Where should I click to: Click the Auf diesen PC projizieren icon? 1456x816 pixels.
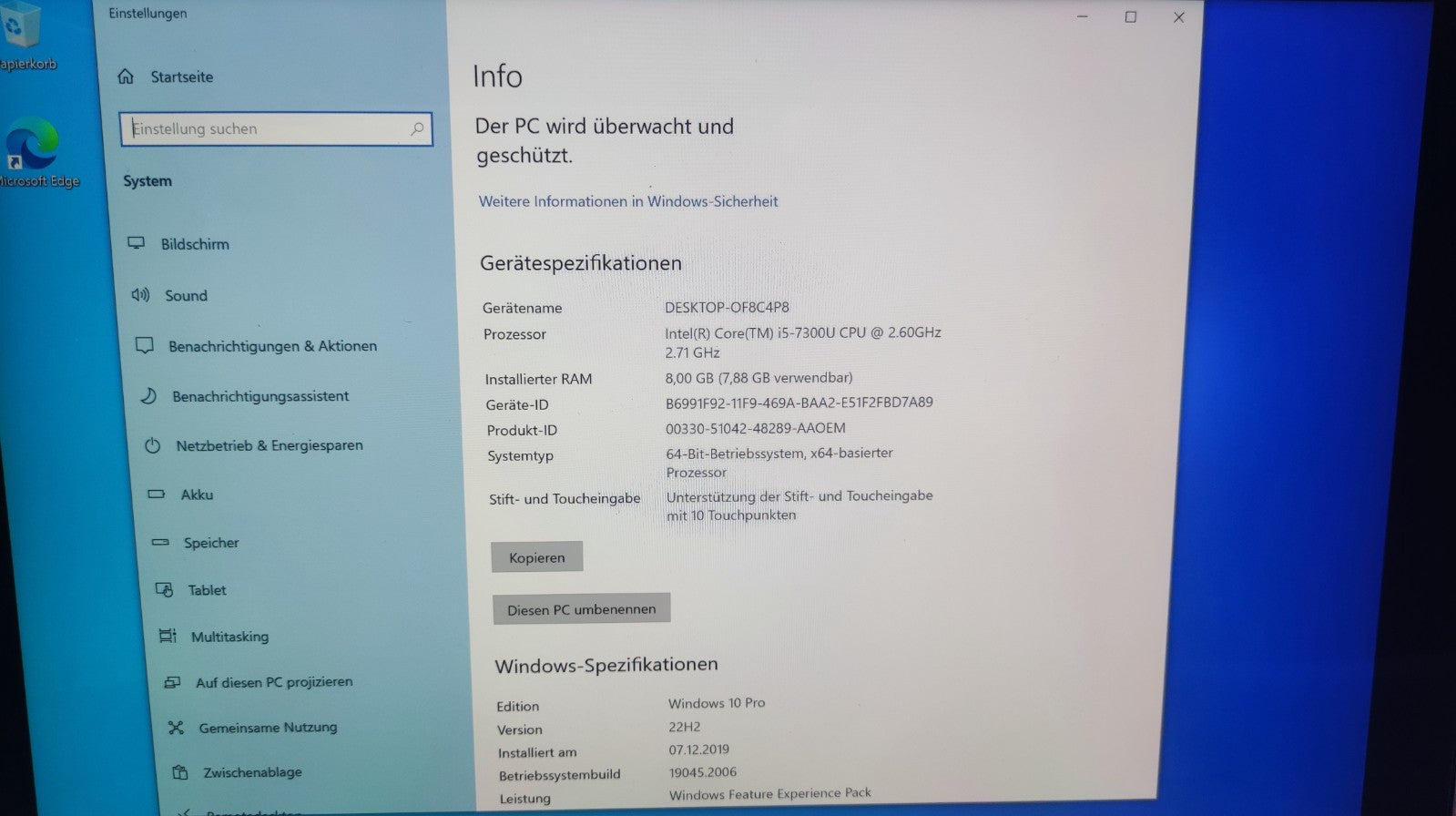pos(172,681)
